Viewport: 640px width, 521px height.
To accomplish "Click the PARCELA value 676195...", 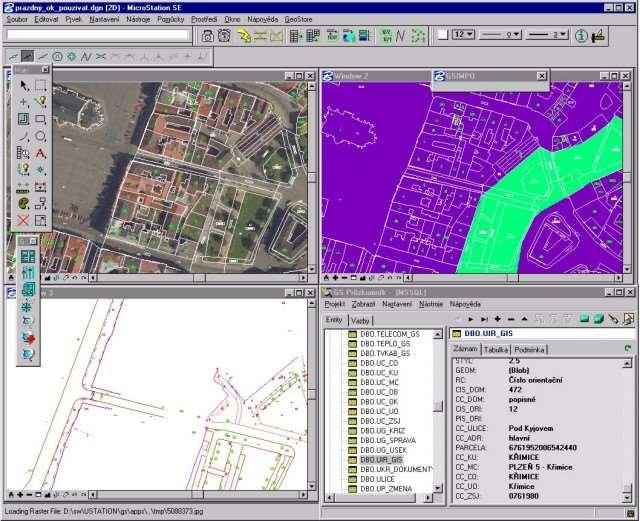I will tap(542, 448).
